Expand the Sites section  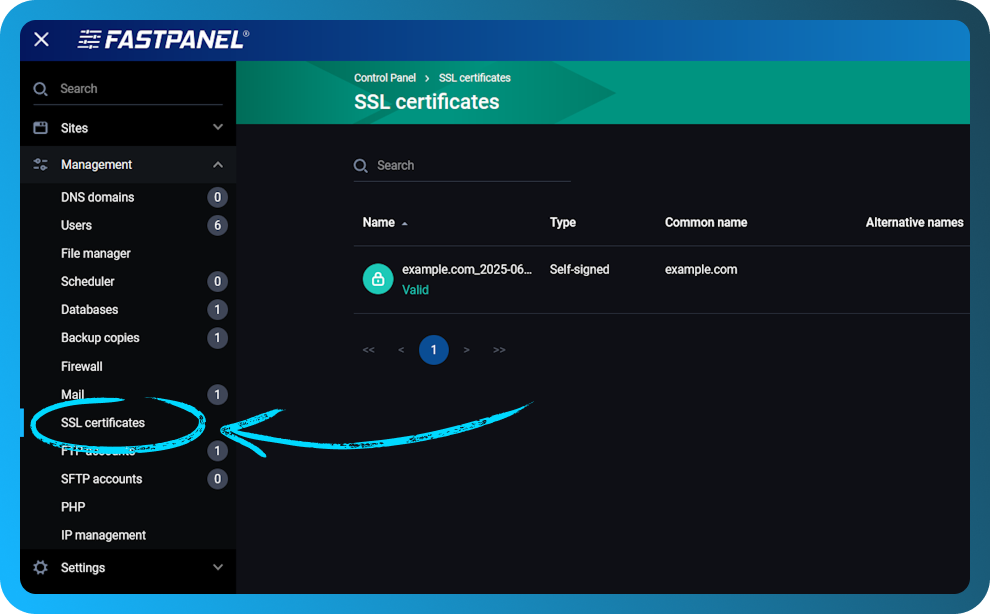(x=218, y=127)
